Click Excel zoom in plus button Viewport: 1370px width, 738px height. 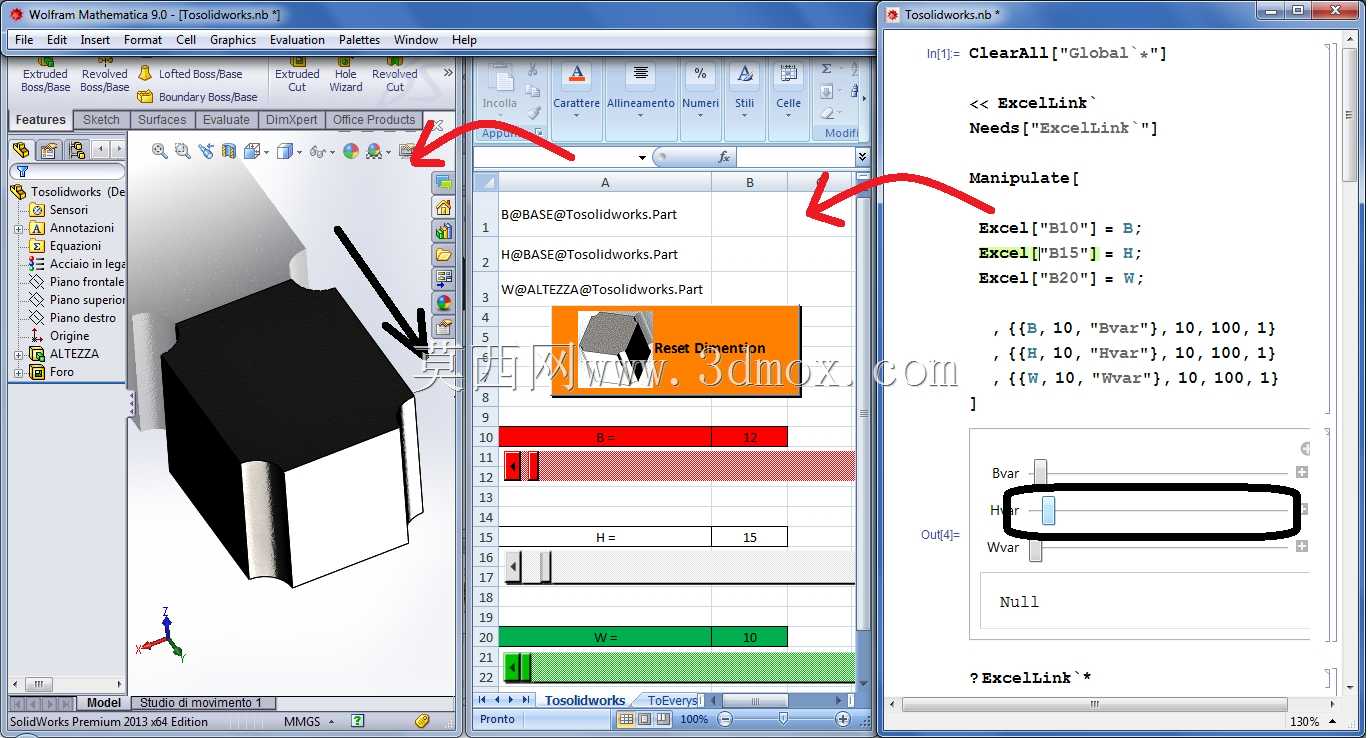[843, 719]
